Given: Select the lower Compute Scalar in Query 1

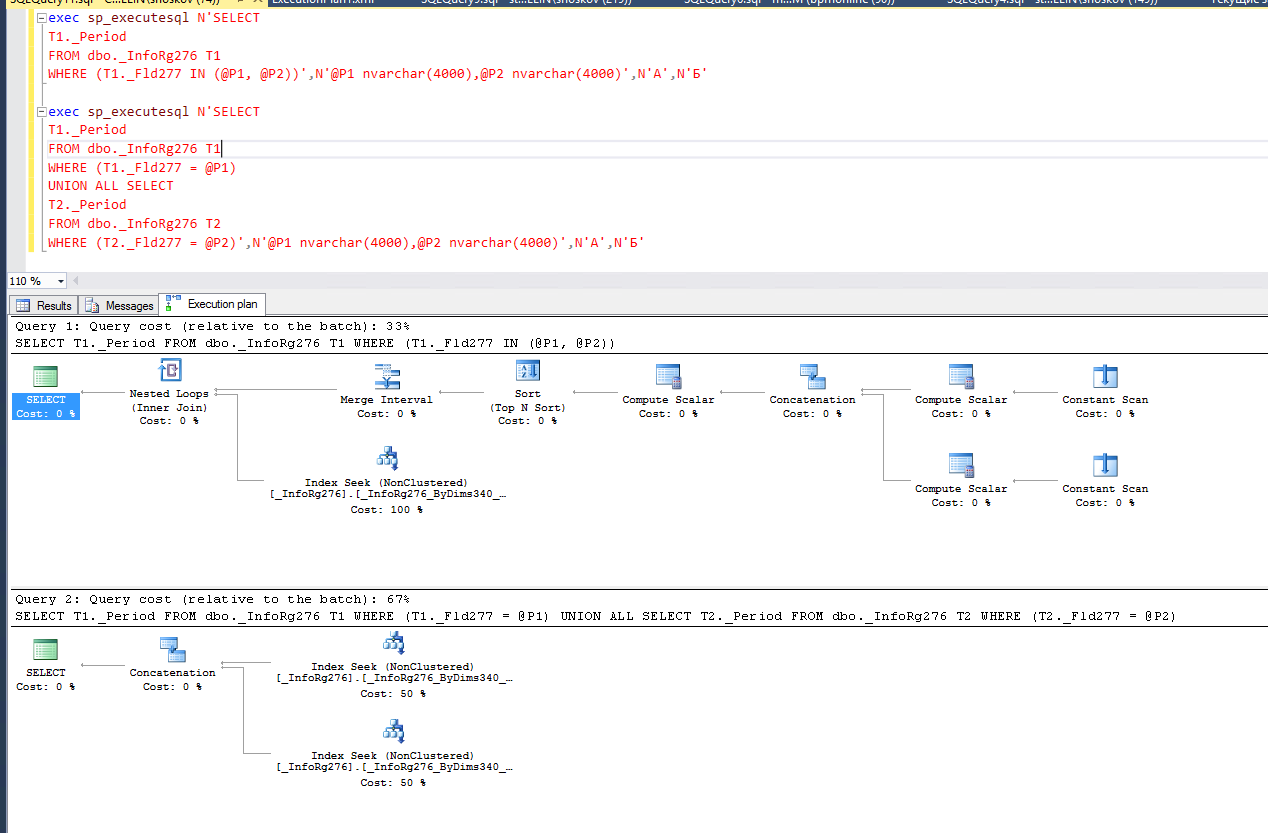Looking at the screenshot, I should [961, 480].
